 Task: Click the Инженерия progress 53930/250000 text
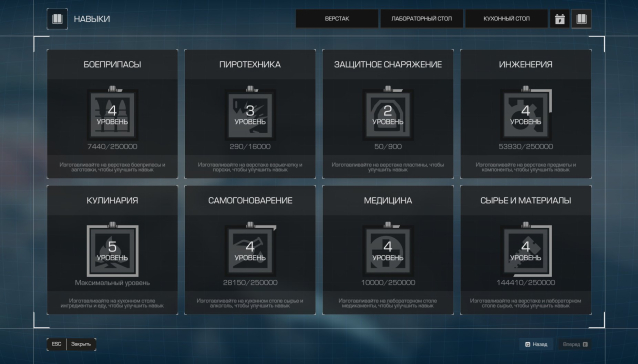[526, 146]
